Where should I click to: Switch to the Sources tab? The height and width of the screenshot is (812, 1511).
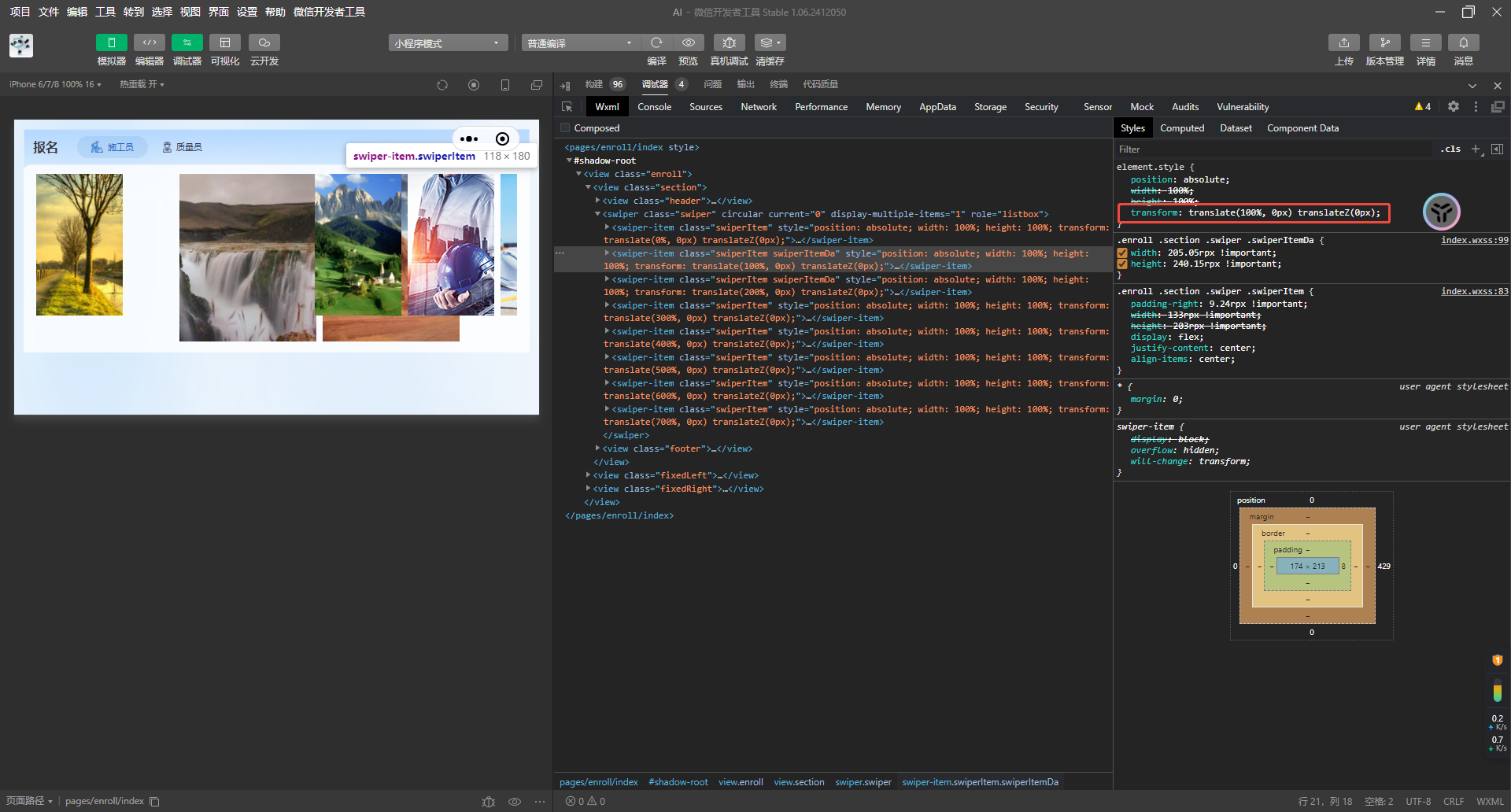coord(706,107)
